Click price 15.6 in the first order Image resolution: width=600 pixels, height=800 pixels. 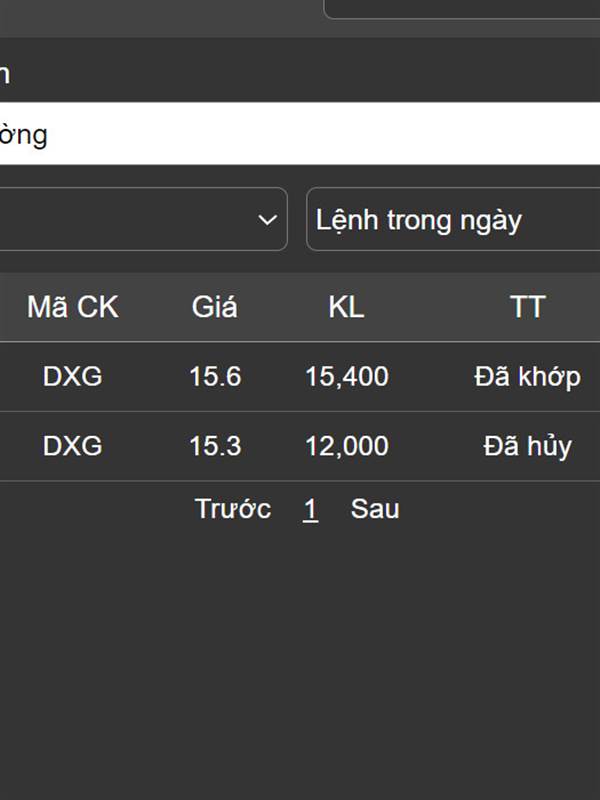[x=215, y=377]
